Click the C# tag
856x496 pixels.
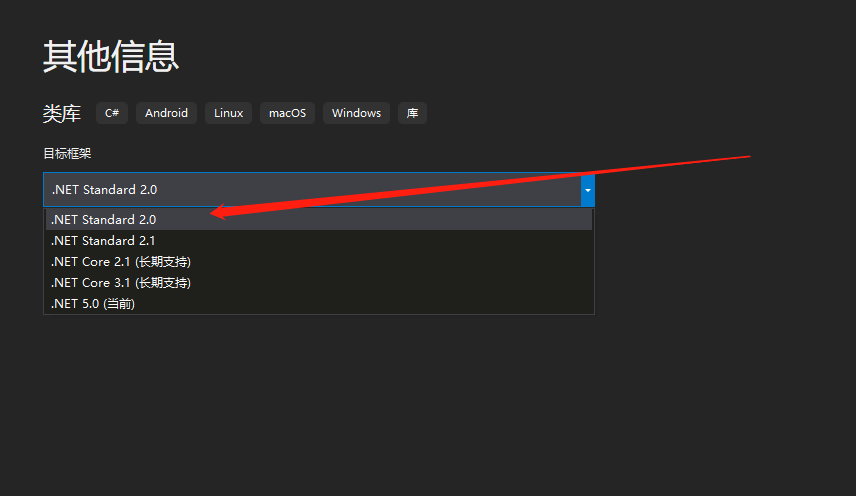112,113
